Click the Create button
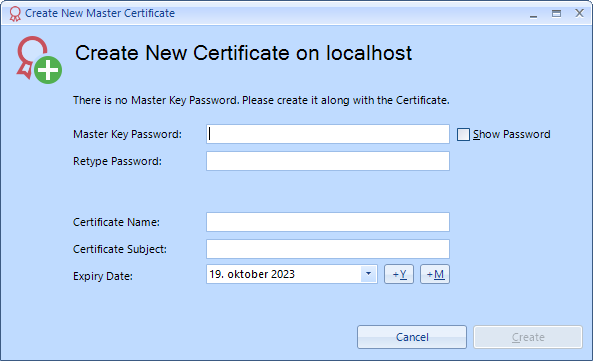Screen dimensions: 593x361 (528, 337)
